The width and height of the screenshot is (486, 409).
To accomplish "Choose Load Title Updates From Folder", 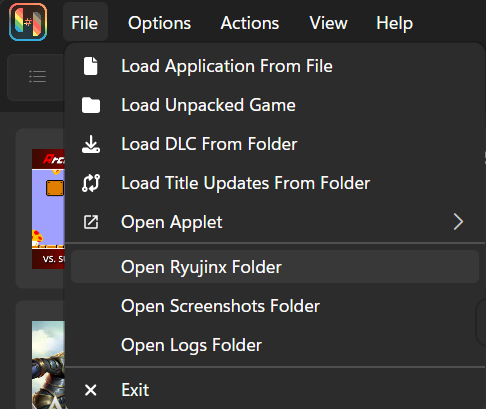I will 275,183.
